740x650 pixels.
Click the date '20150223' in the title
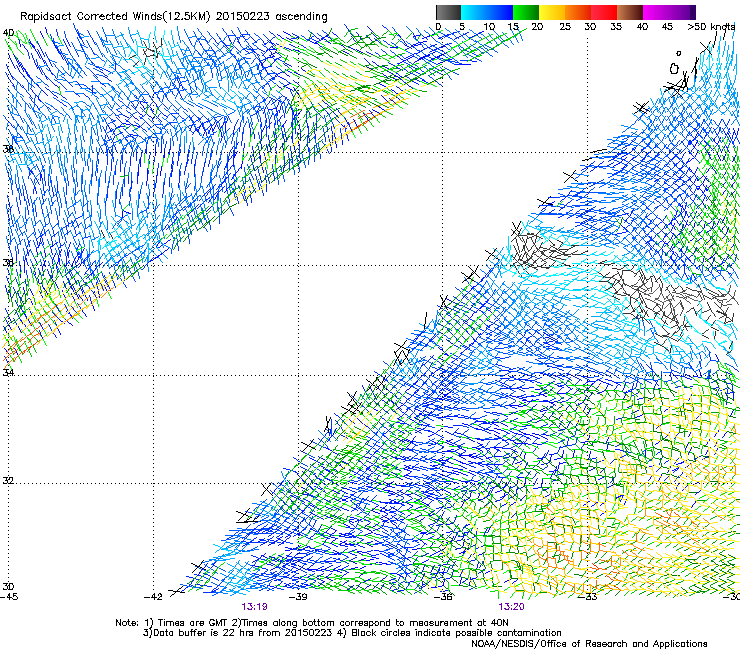(x=242, y=16)
